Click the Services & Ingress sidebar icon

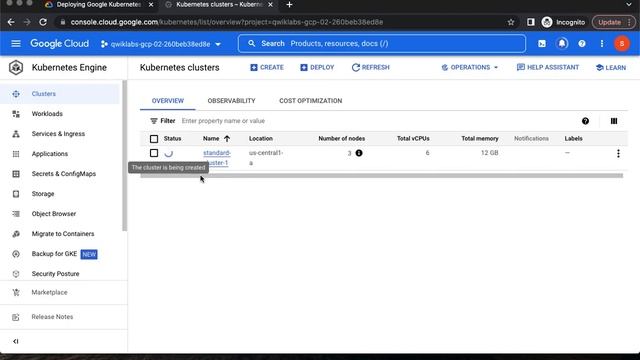16,134
